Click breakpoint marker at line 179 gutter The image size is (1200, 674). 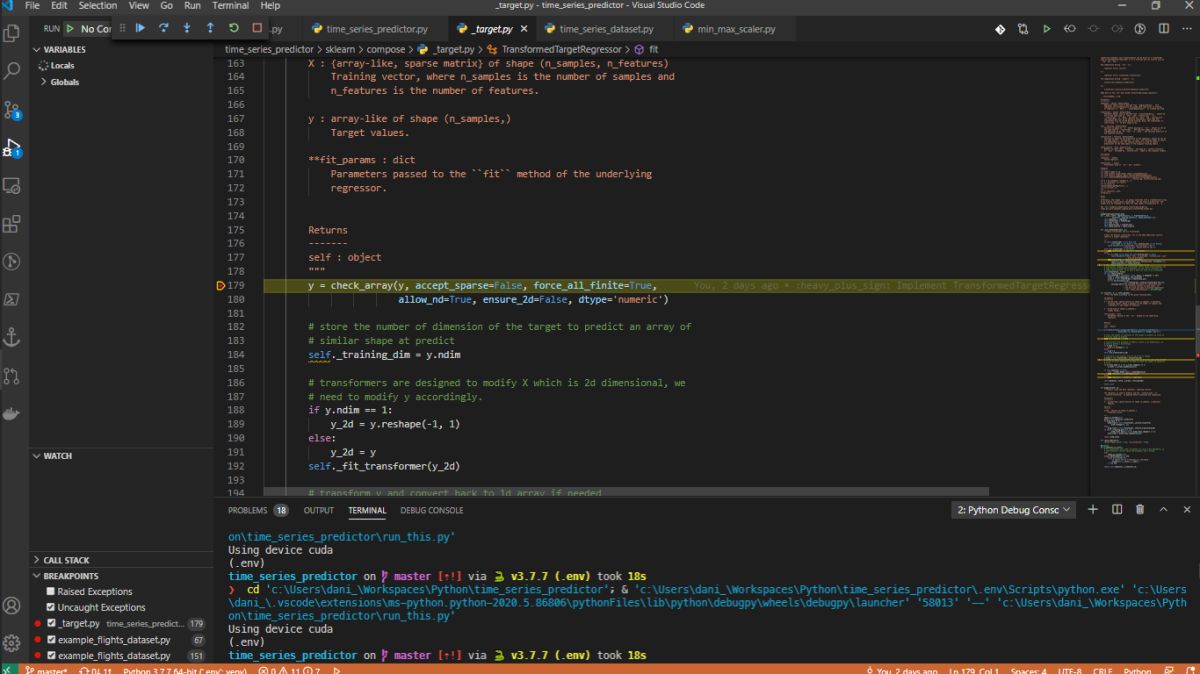pyautogui.click(x=221, y=286)
